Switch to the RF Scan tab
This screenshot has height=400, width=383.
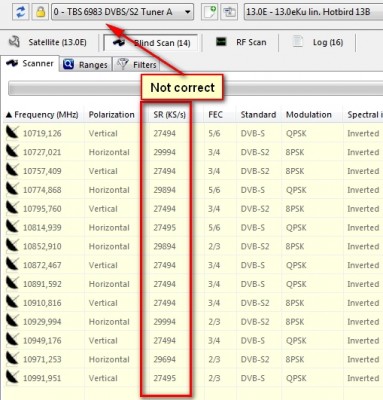click(241, 42)
